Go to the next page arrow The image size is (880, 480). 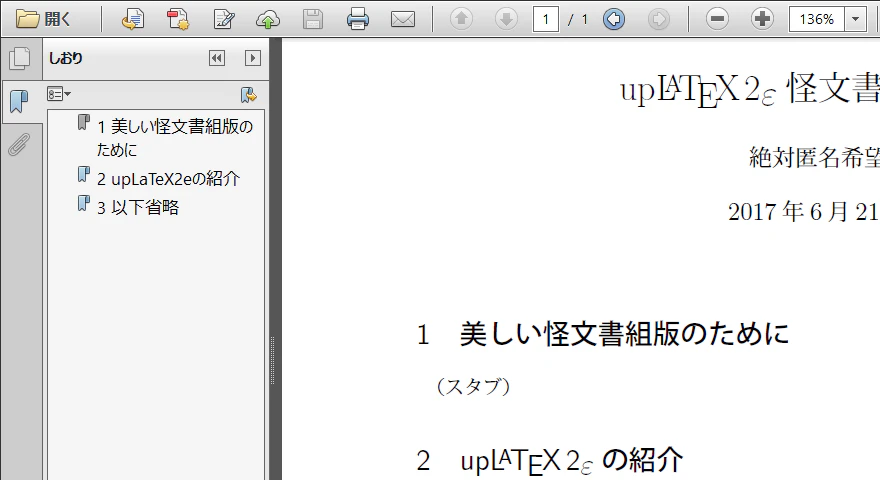[x=506, y=19]
